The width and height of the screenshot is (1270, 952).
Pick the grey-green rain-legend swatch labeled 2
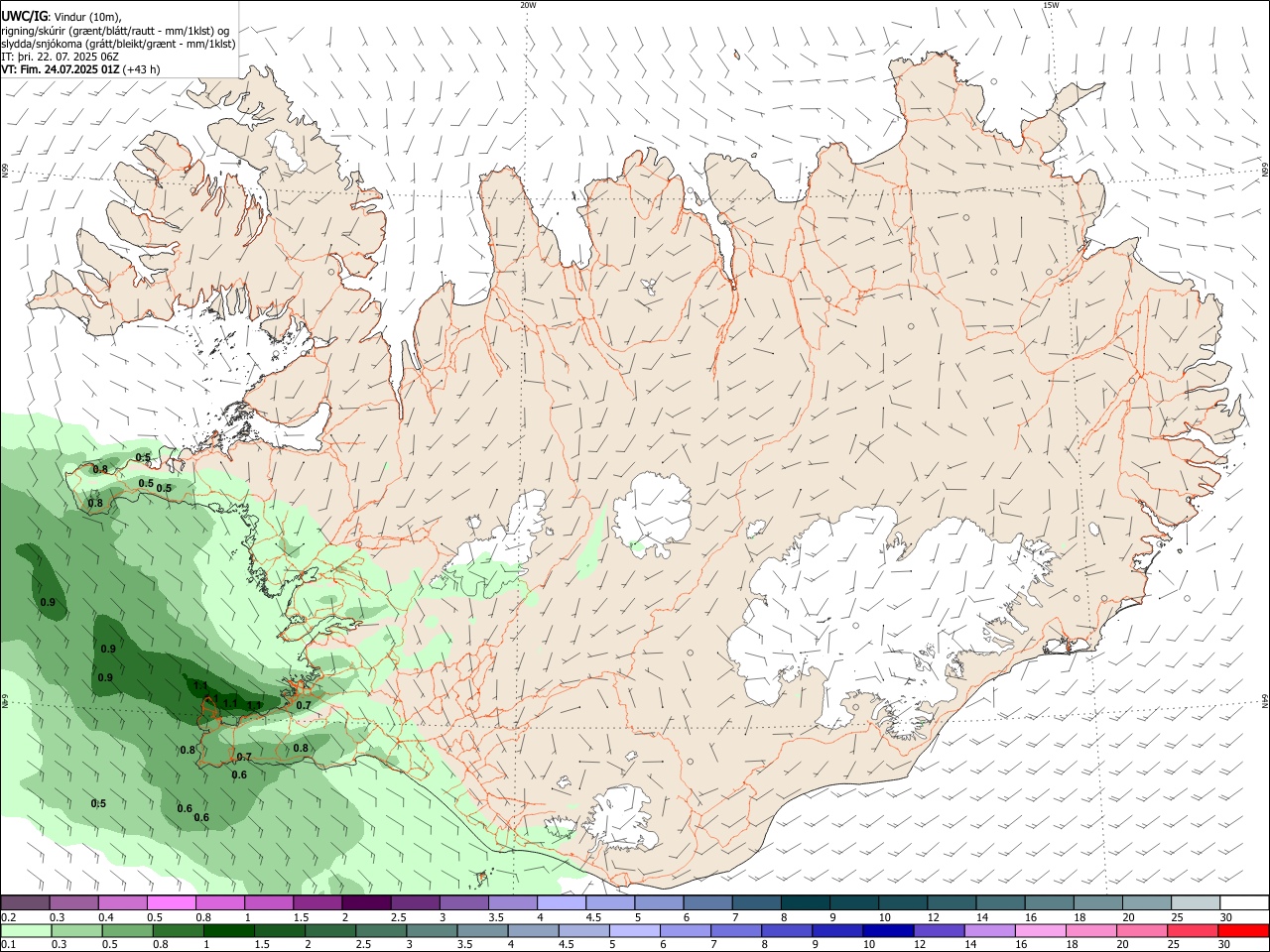point(329,931)
